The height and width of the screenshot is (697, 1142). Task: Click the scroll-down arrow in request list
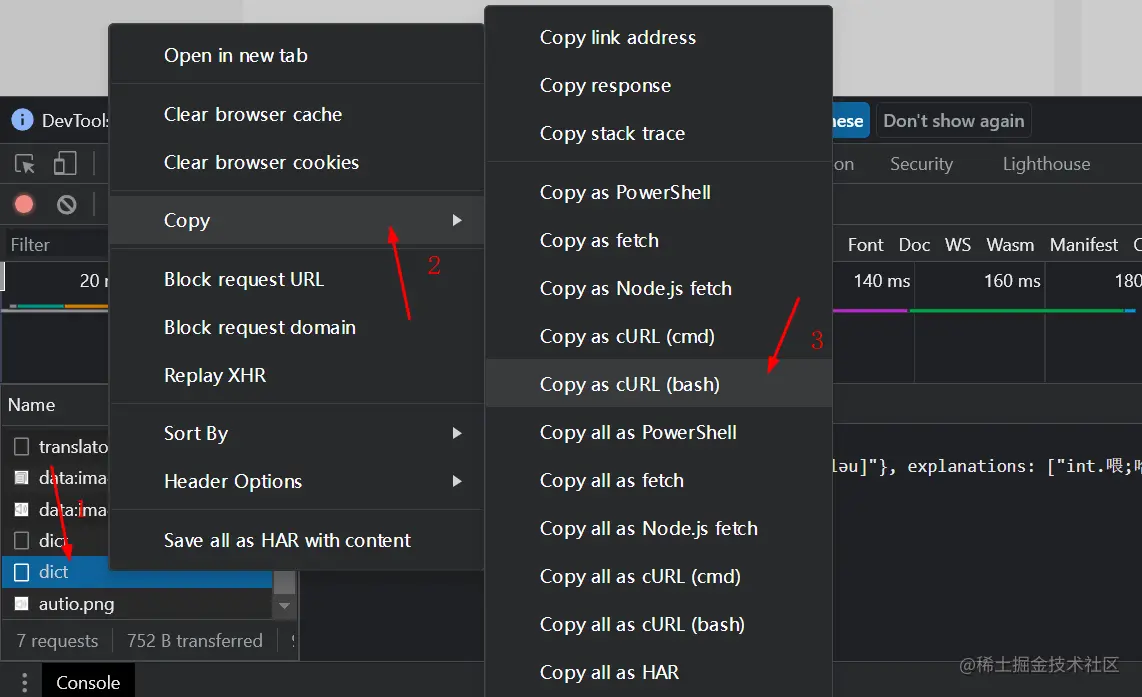pyautogui.click(x=285, y=606)
